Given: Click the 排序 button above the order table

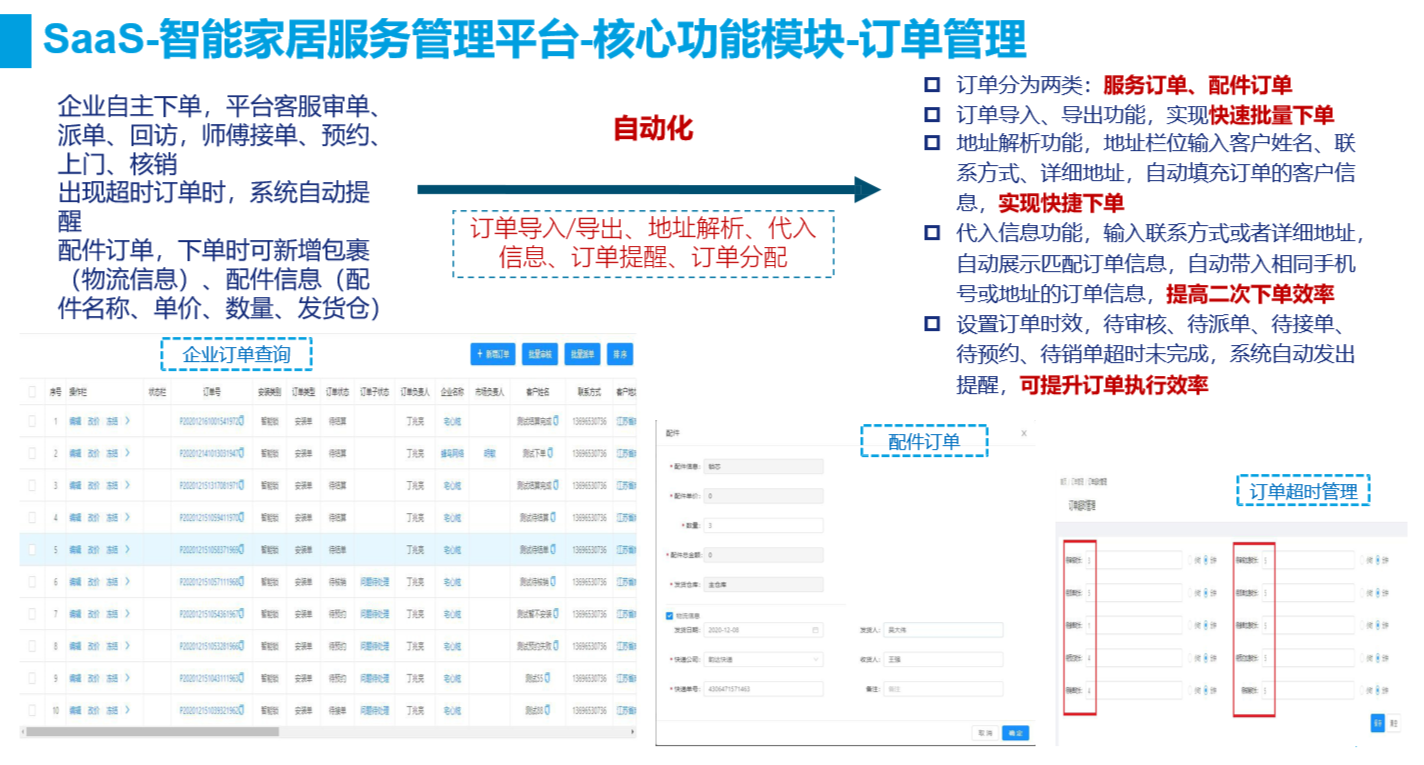Looking at the screenshot, I should click(620, 354).
